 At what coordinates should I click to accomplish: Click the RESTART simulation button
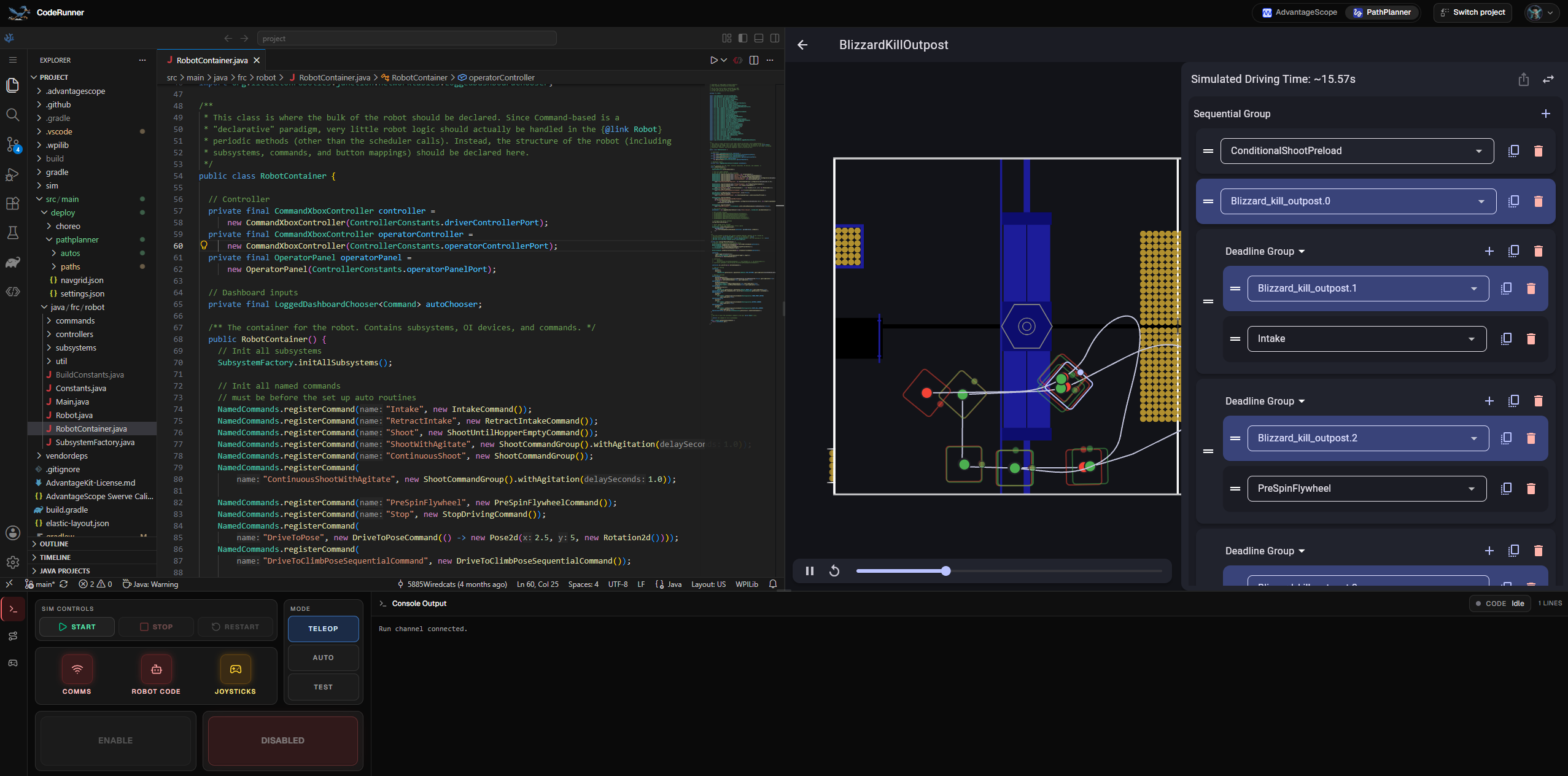(x=236, y=627)
